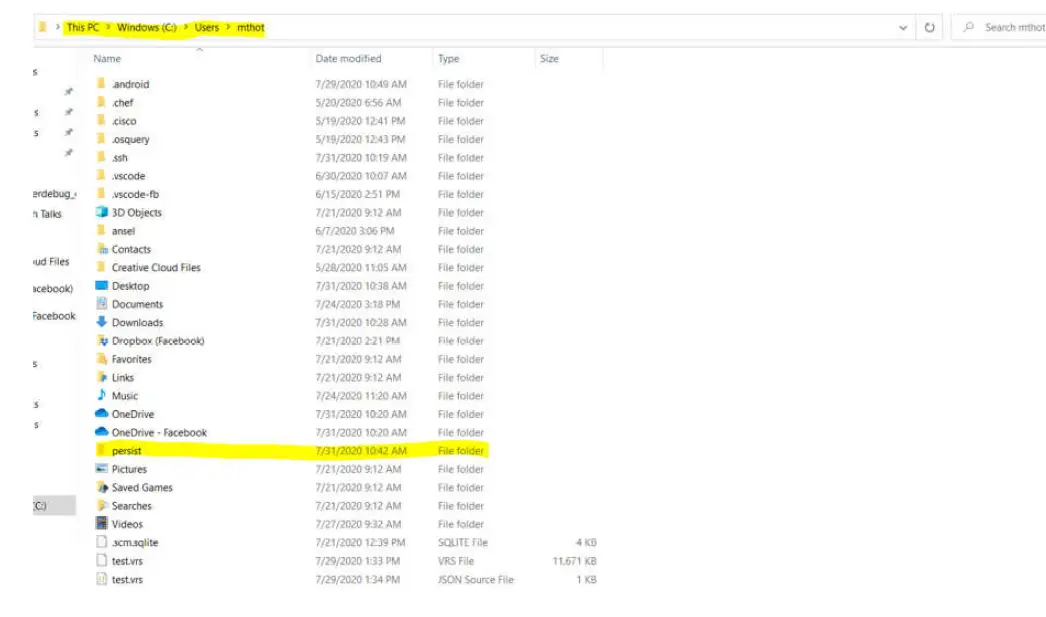
Task: Click the refresh button in address bar
Action: pyautogui.click(x=929, y=27)
